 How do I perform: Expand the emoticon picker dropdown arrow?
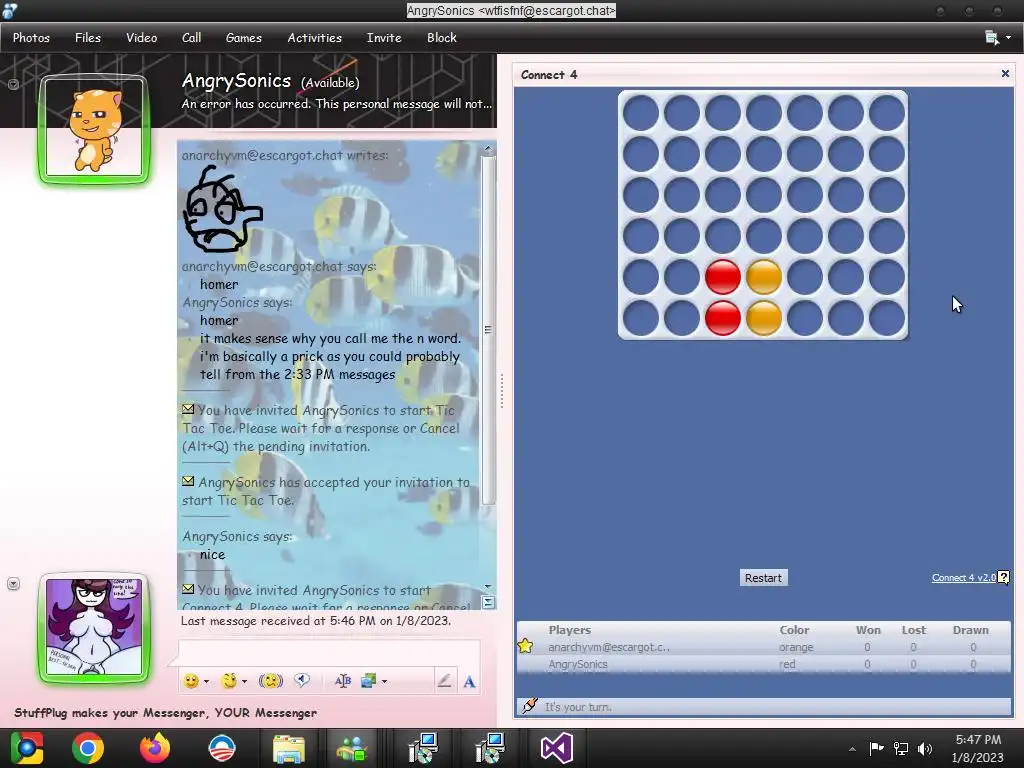[206, 682]
